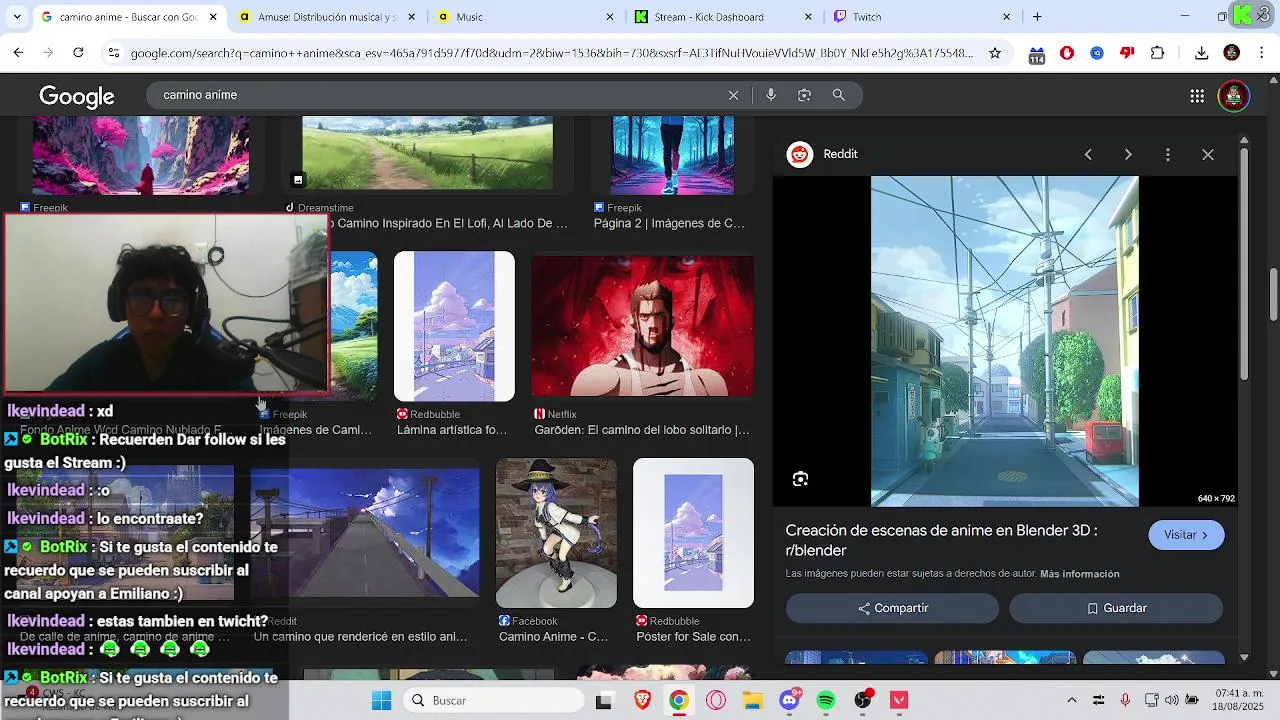Open the Chrome extensions puzzle icon
This screenshot has width=1280, height=720.
coord(1158,53)
